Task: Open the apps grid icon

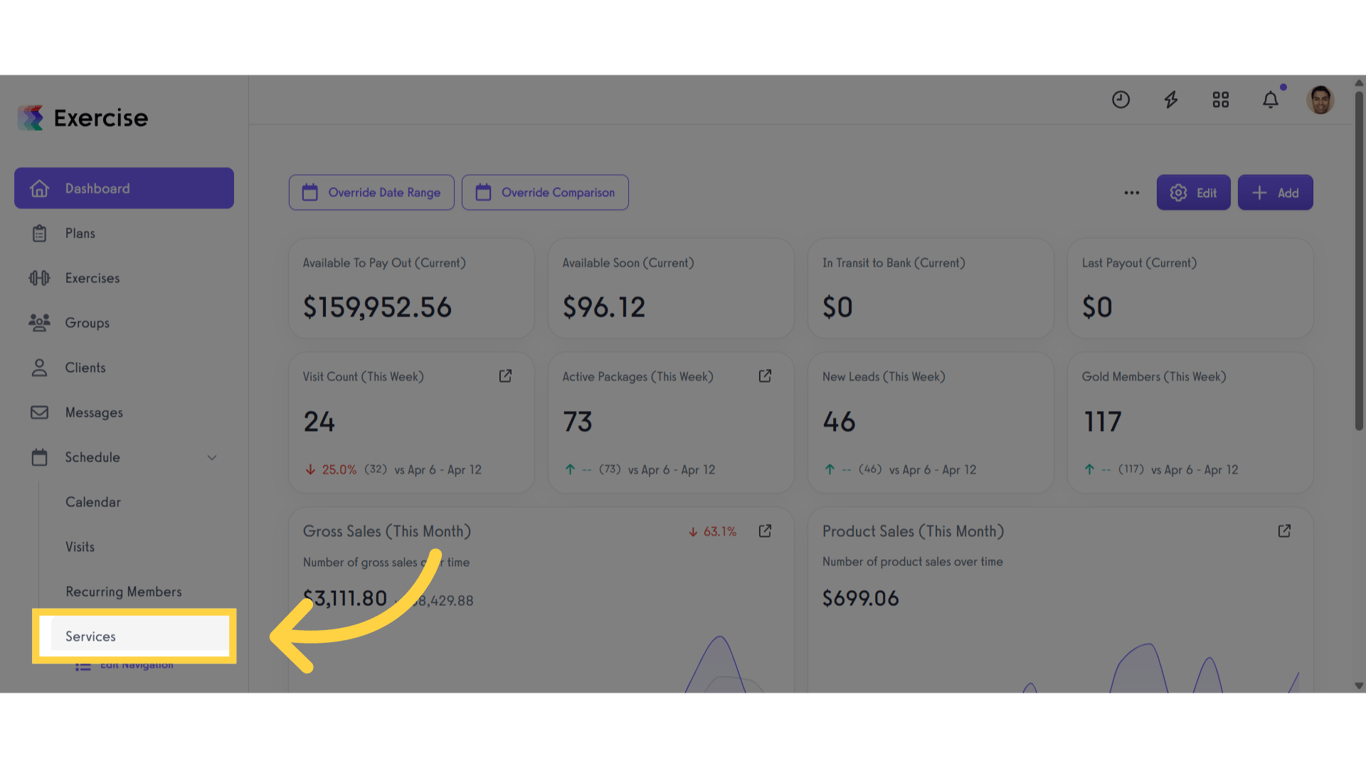Action: [1221, 100]
